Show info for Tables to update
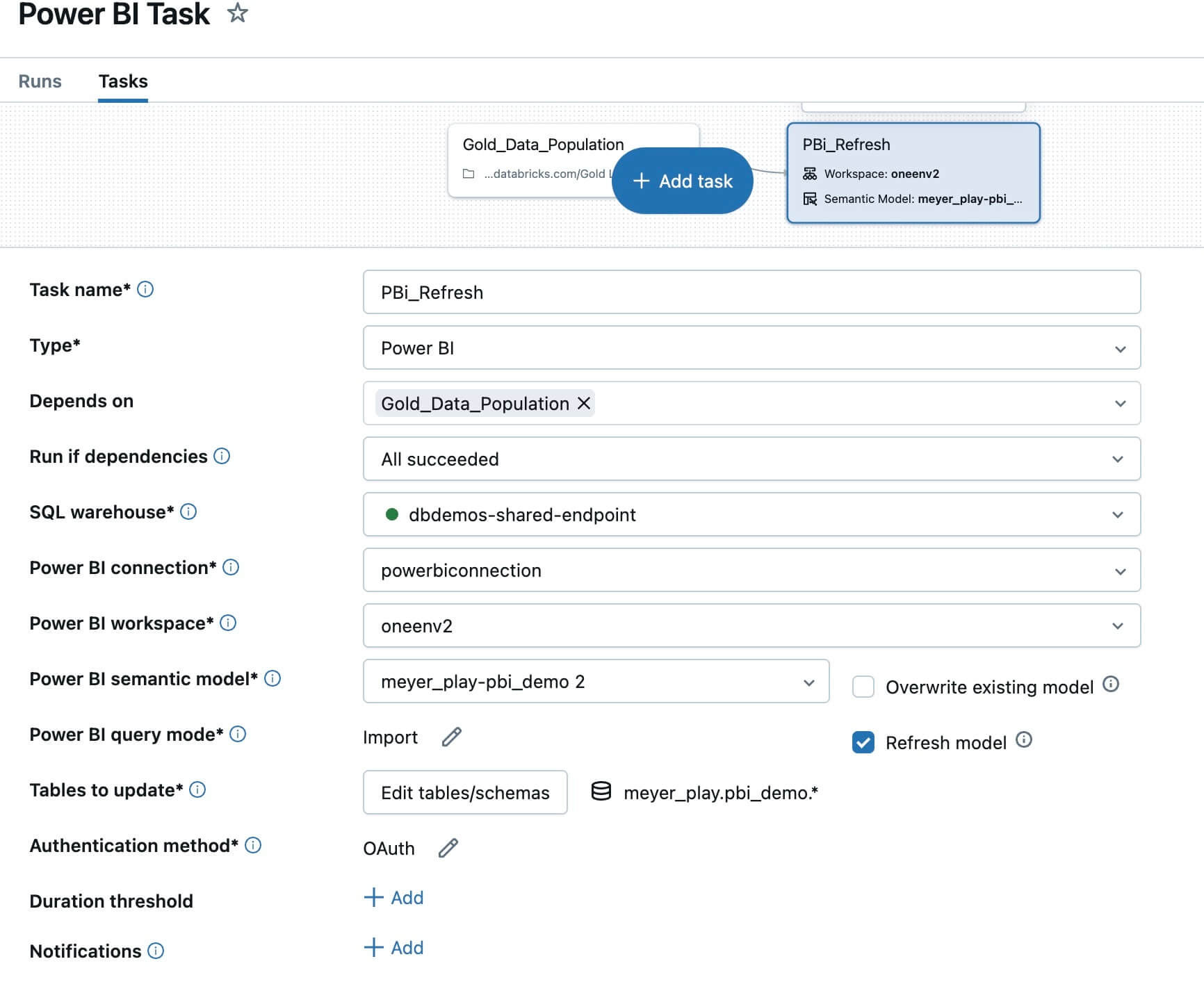 (x=197, y=789)
